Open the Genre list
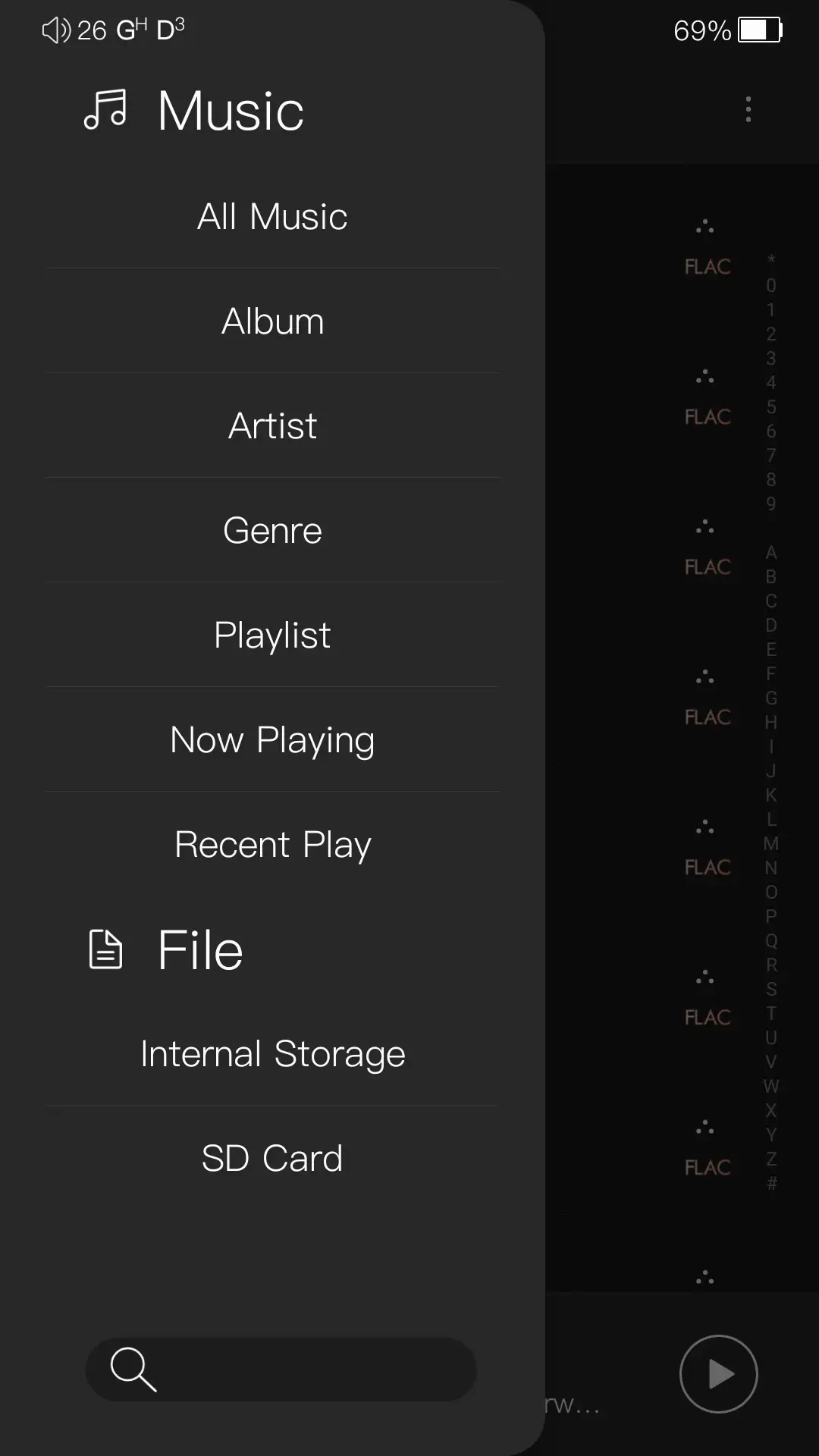 click(x=272, y=531)
